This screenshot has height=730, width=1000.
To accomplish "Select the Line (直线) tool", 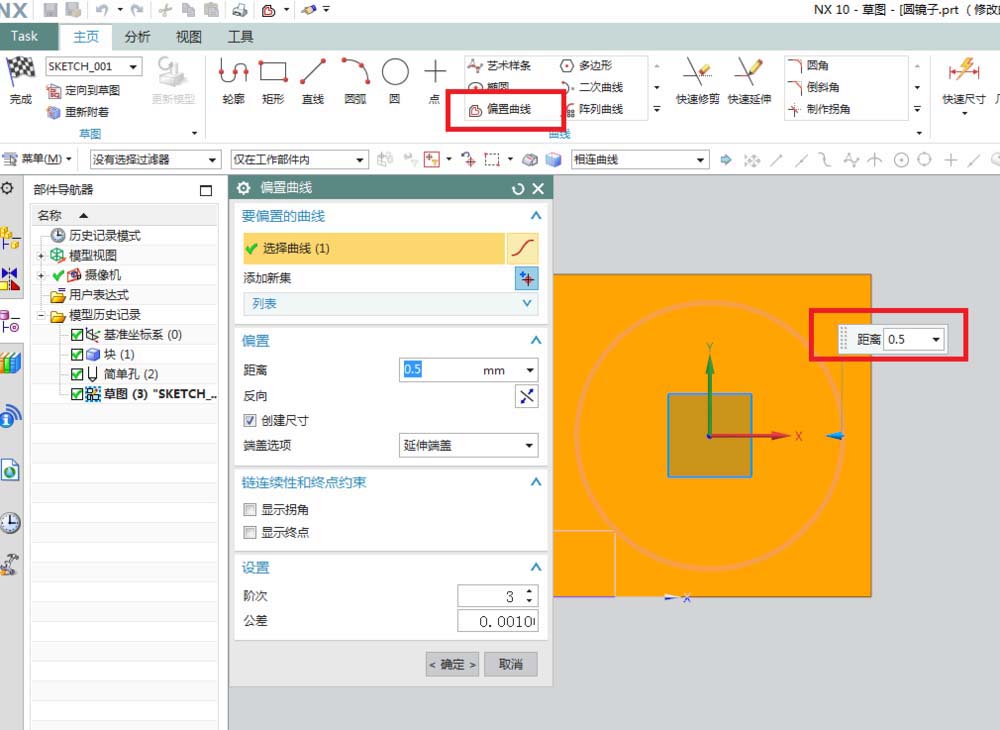I will [x=312, y=80].
